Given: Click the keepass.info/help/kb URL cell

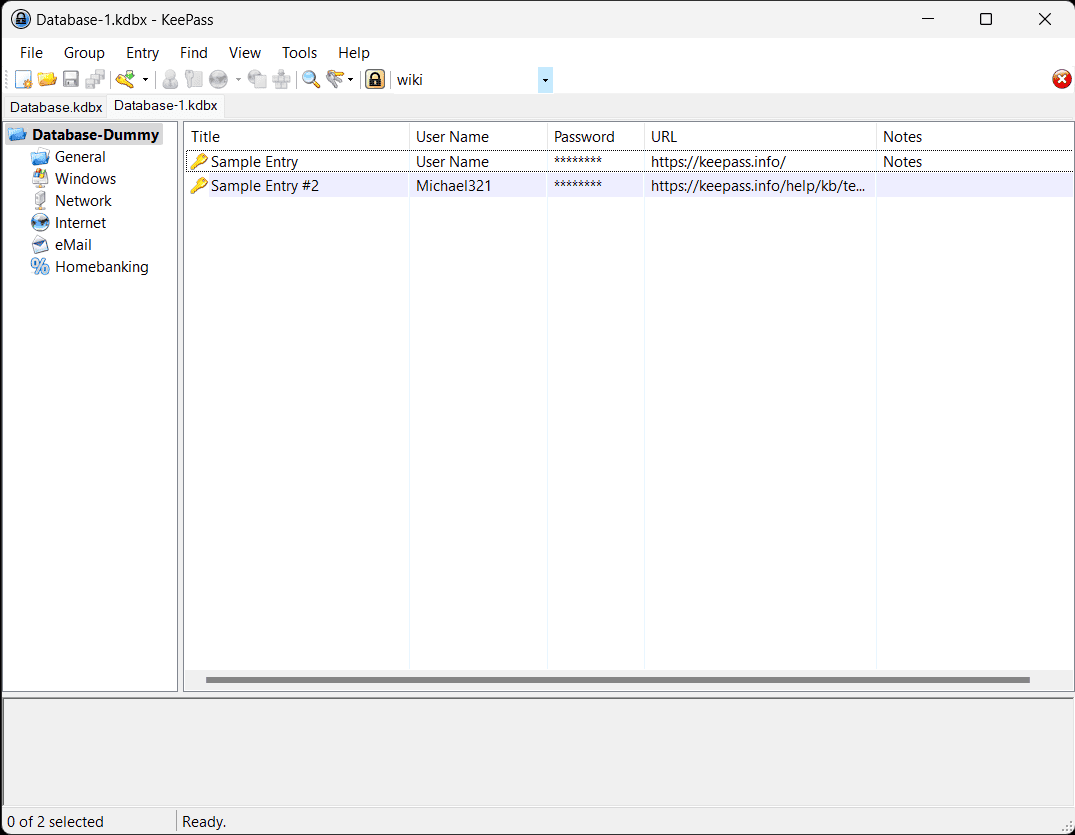Looking at the screenshot, I should coord(758,186).
